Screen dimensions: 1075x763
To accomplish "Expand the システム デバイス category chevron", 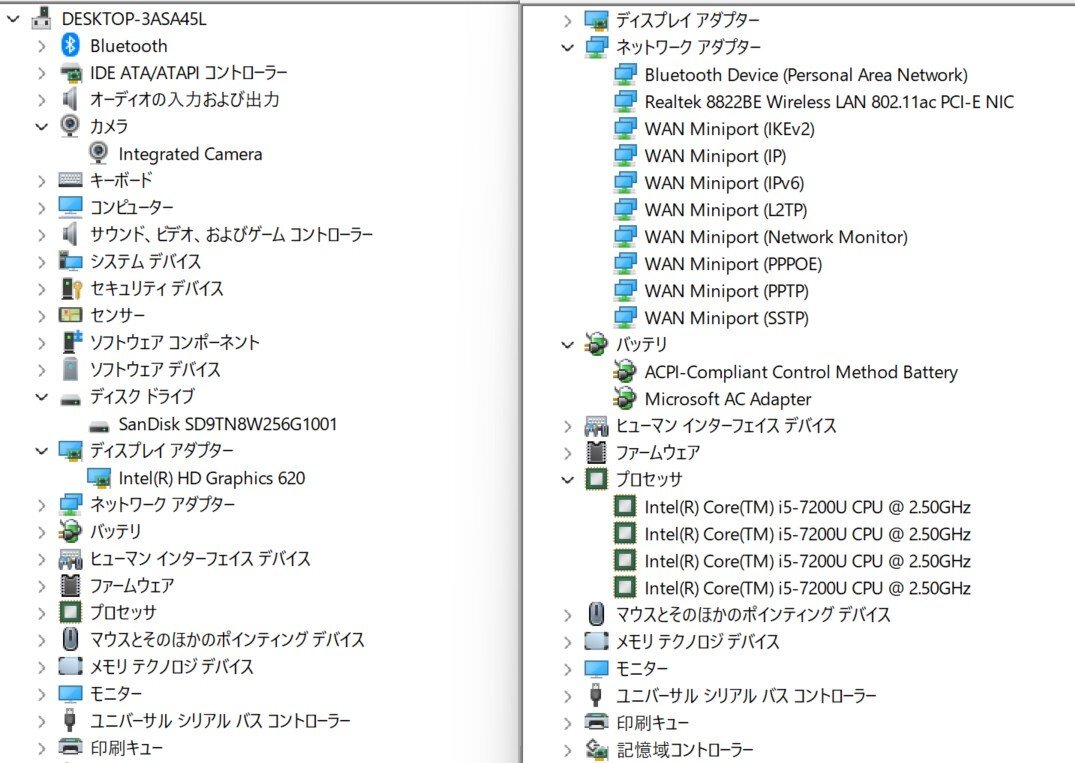I will click(x=41, y=262).
